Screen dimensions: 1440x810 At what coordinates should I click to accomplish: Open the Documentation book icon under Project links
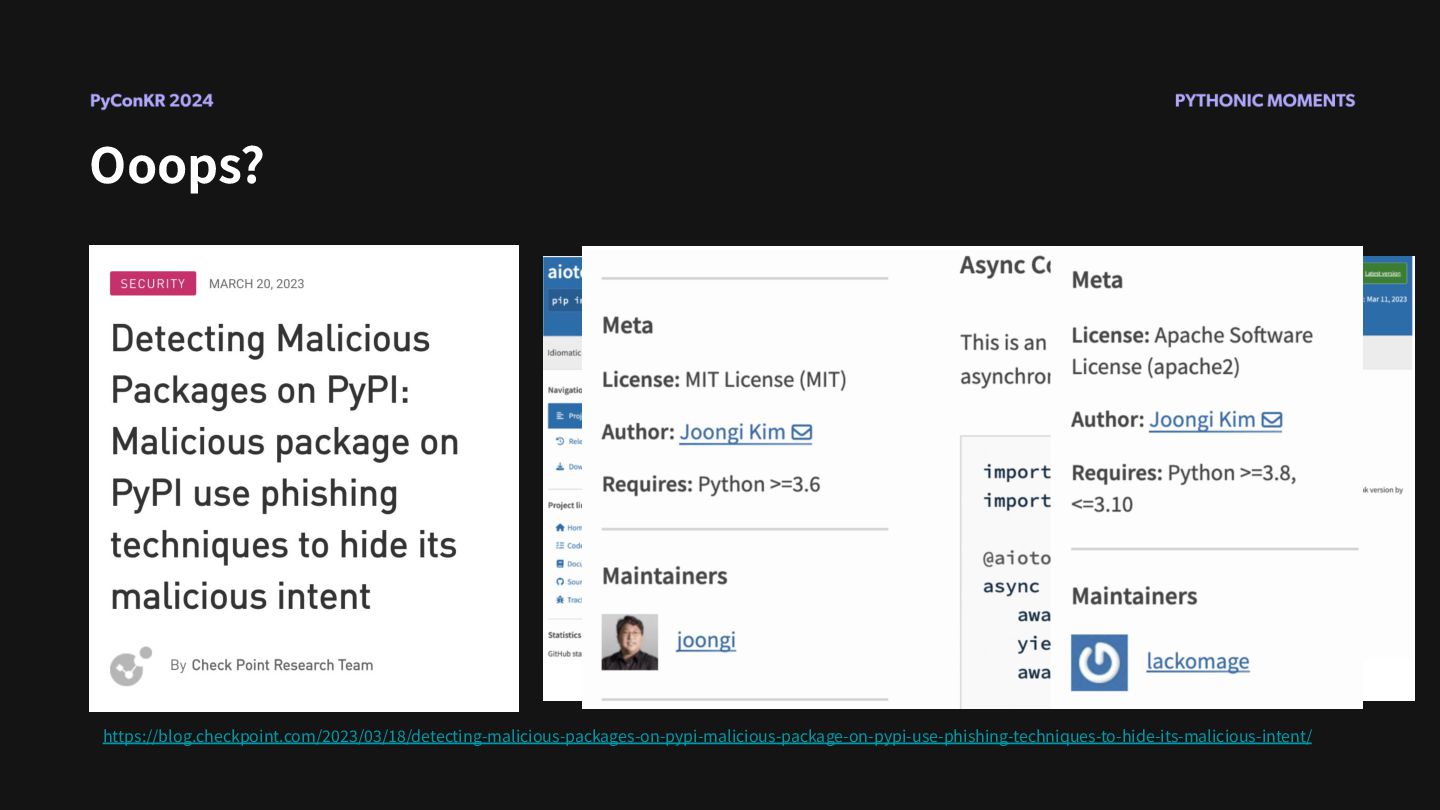click(x=560, y=564)
